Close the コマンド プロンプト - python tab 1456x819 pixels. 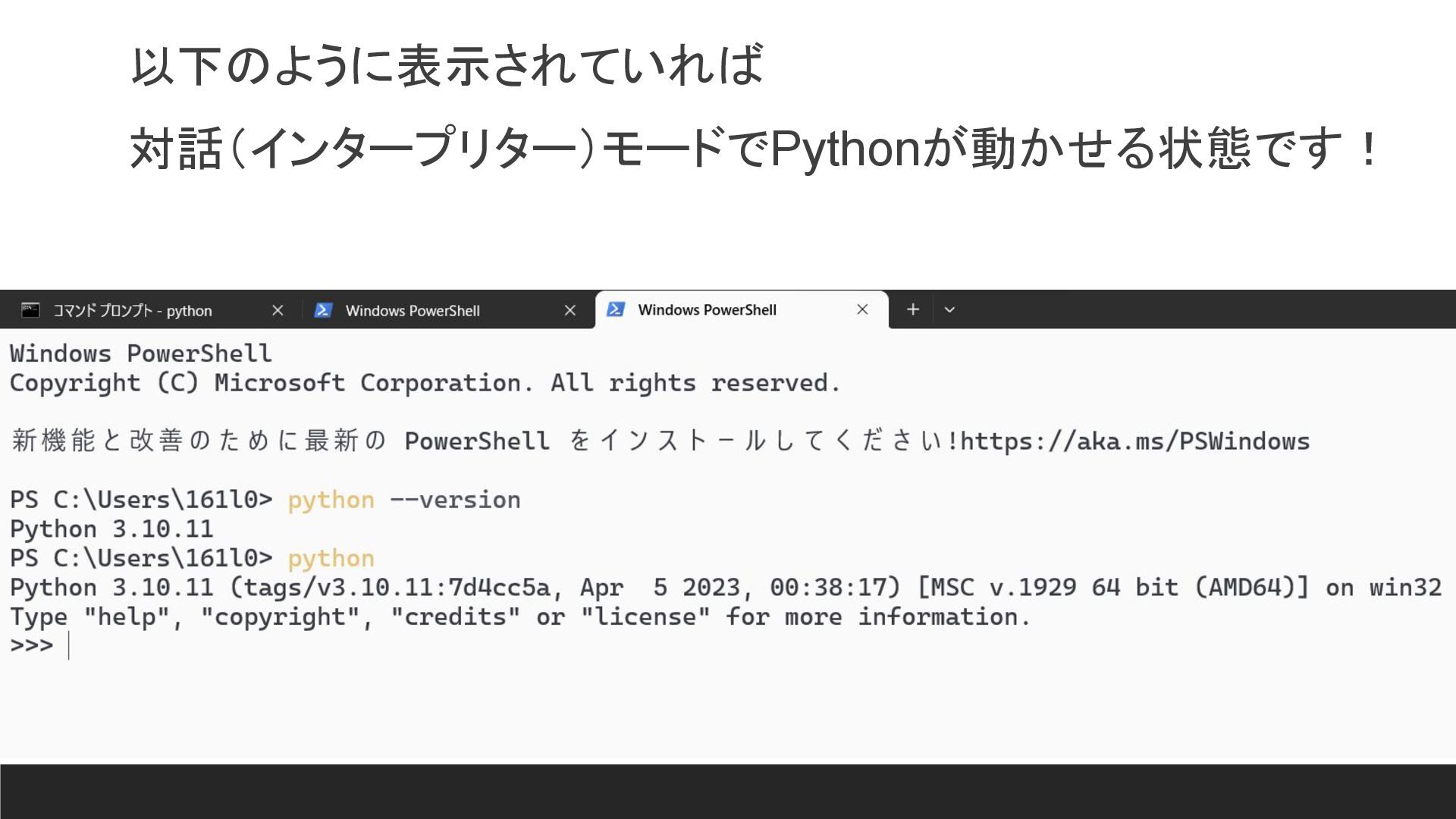[278, 310]
